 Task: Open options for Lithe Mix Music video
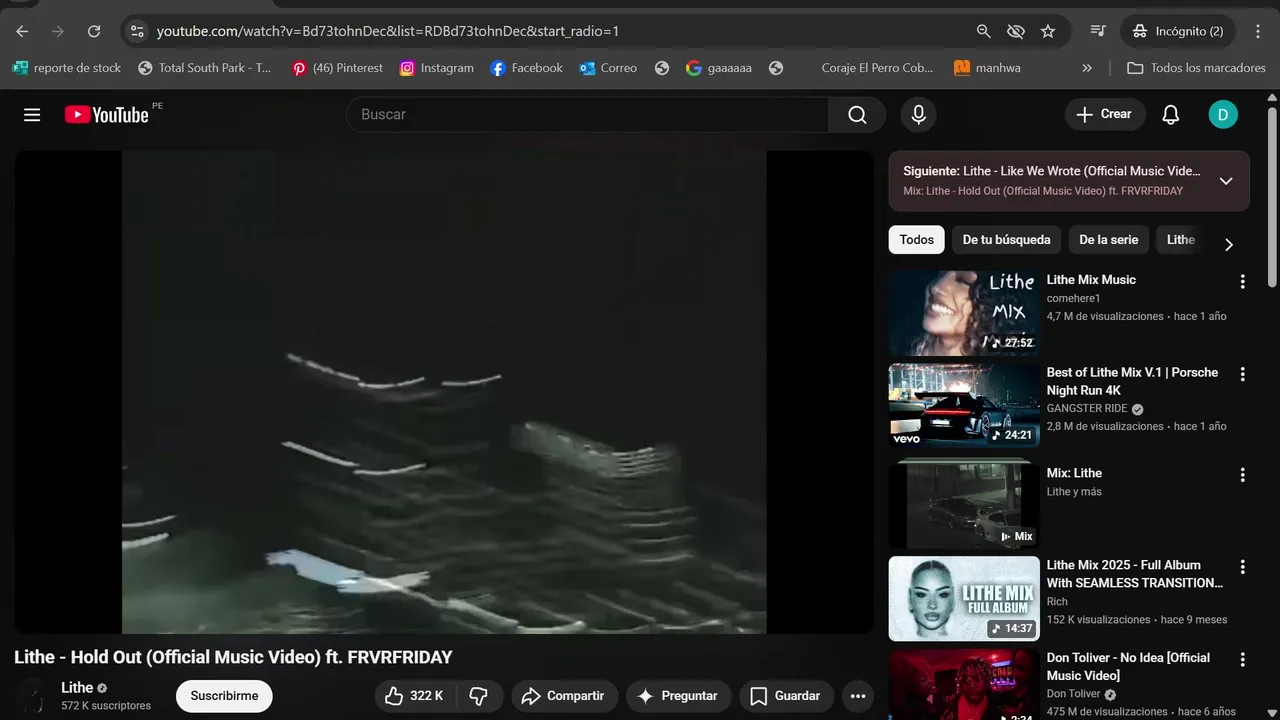(1242, 282)
